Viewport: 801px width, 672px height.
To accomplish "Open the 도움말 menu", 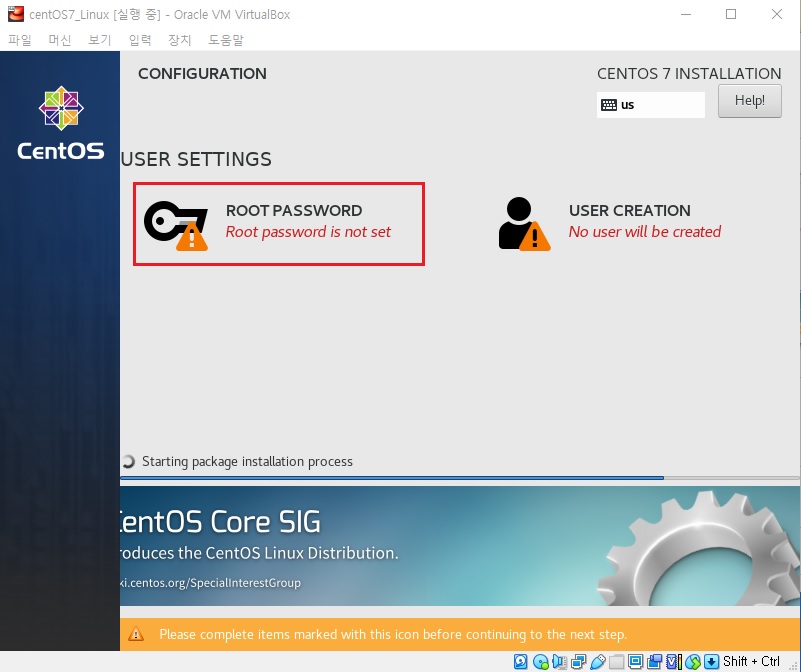I will tap(226, 40).
